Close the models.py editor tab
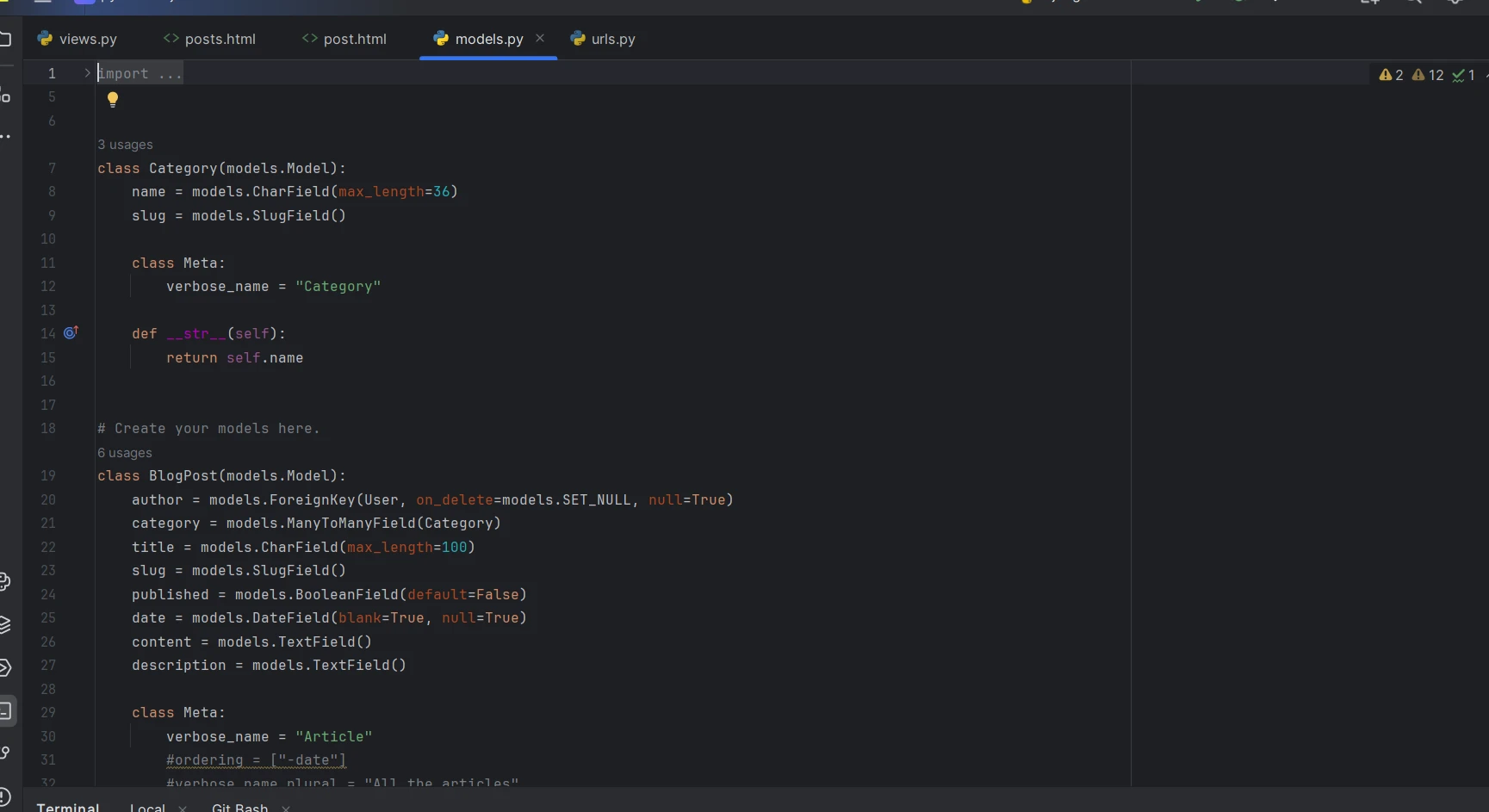Screen dimensions: 1489x812 pos(540,39)
